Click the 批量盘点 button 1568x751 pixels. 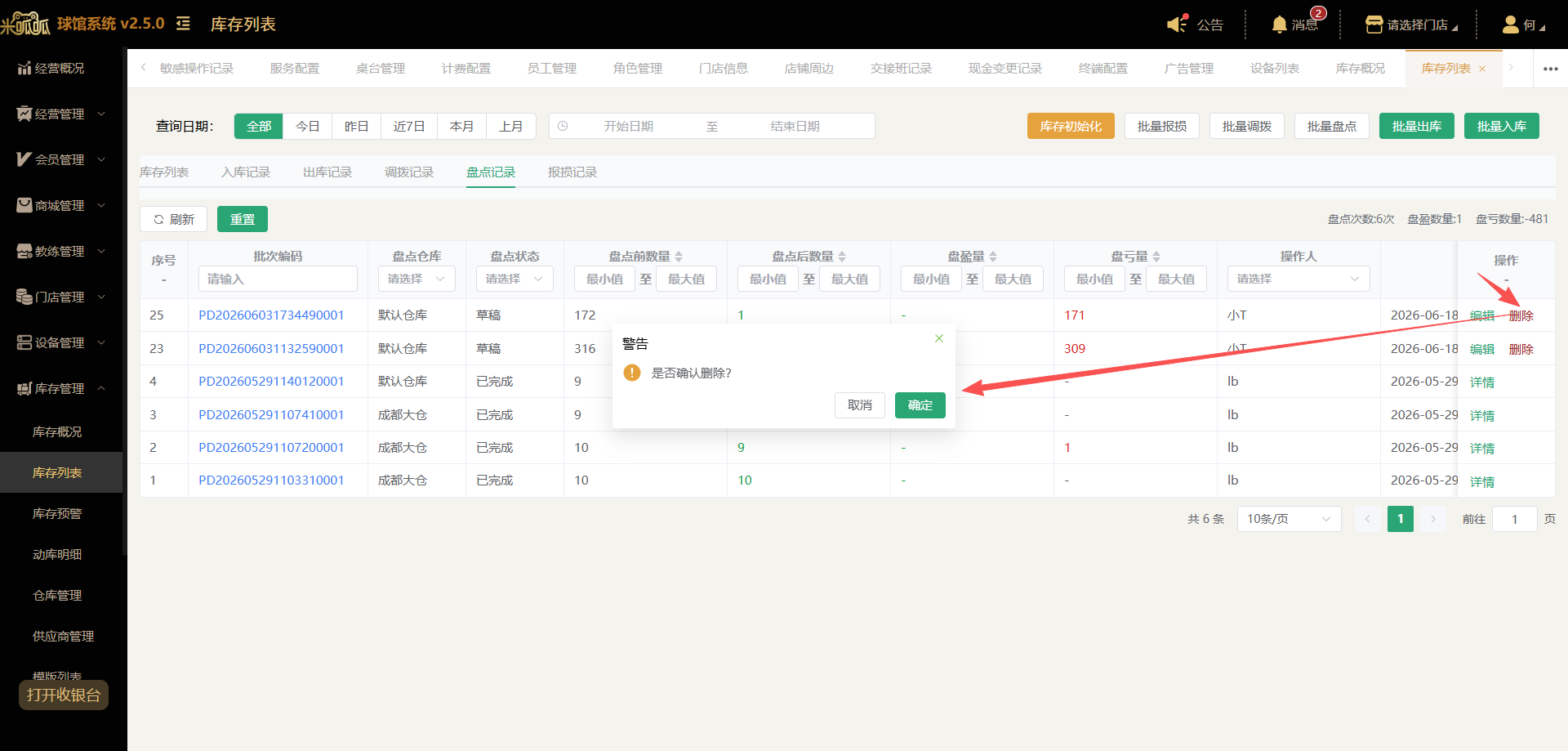pos(1332,126)
